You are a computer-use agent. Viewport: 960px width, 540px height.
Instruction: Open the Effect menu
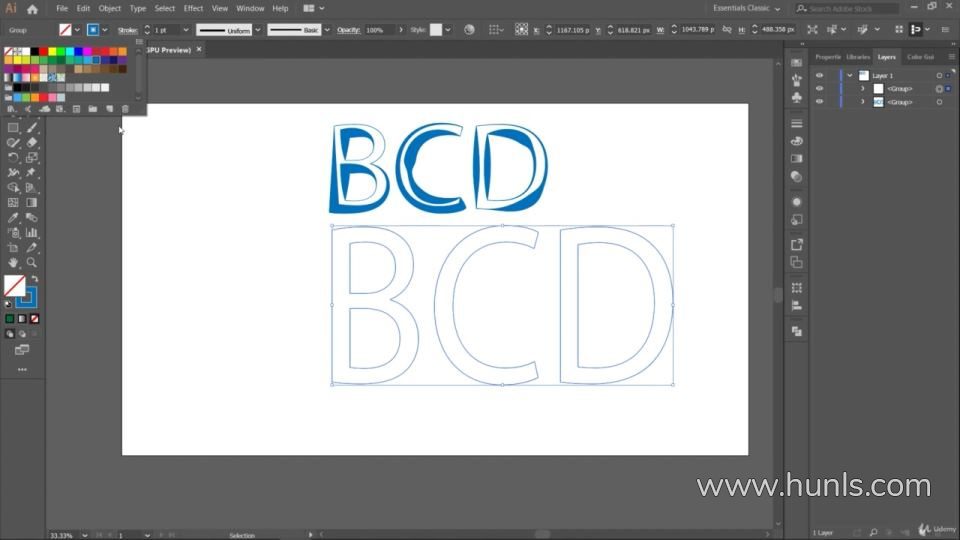pyautogui.click(x=193, y=9)
